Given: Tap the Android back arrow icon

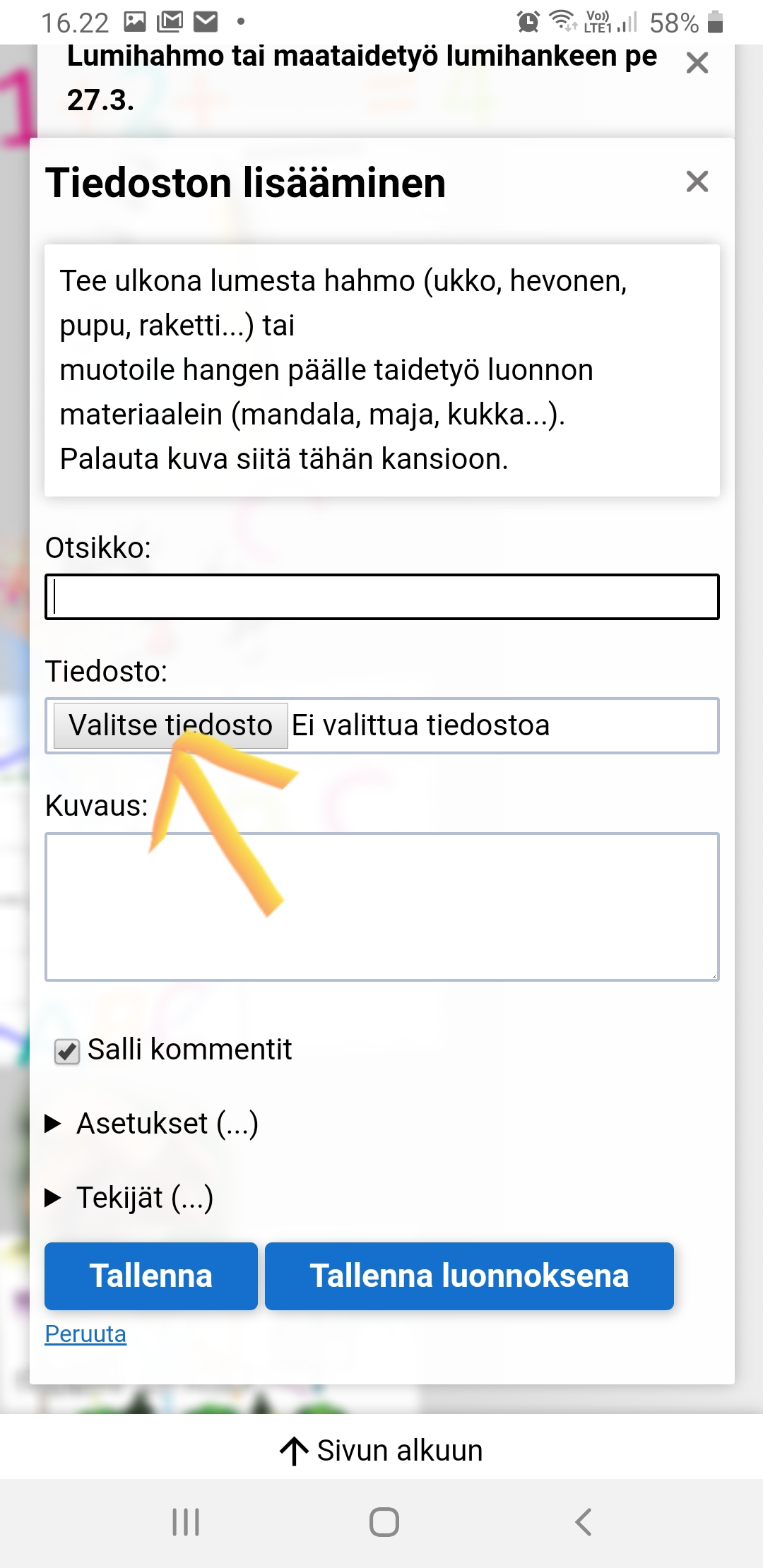Looking at the screenshot, I should click(x=583, y=1522).
